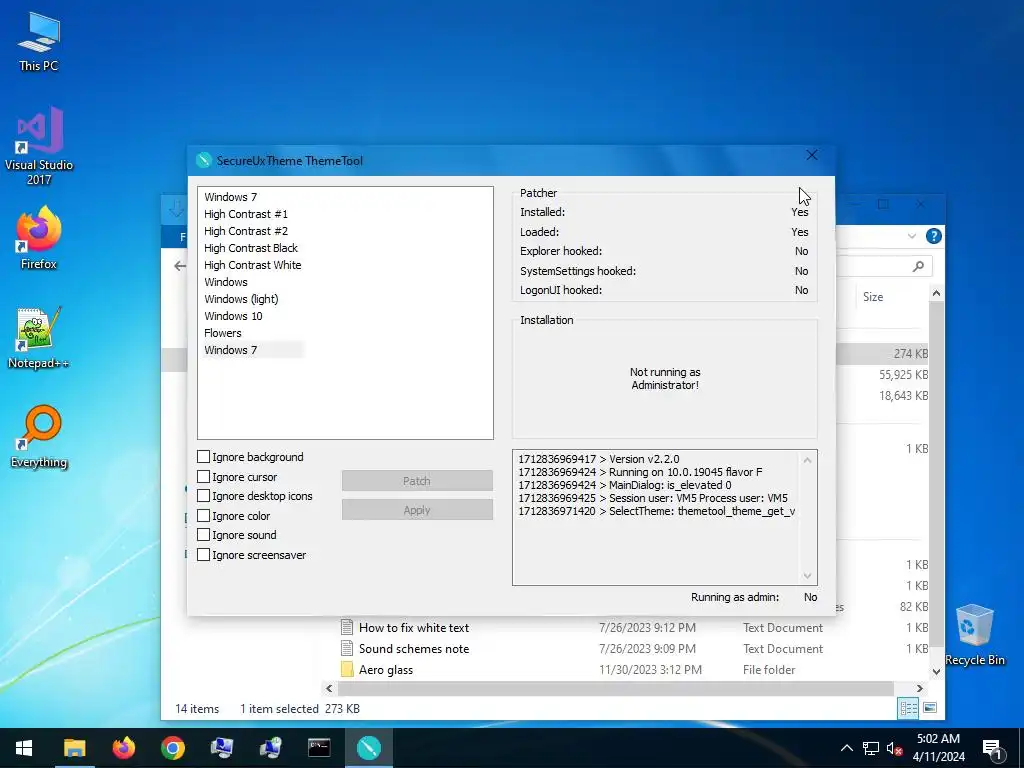1024x768 pixels.
Task: Check Ignore sound option
Action: click(x=204, y=535)
